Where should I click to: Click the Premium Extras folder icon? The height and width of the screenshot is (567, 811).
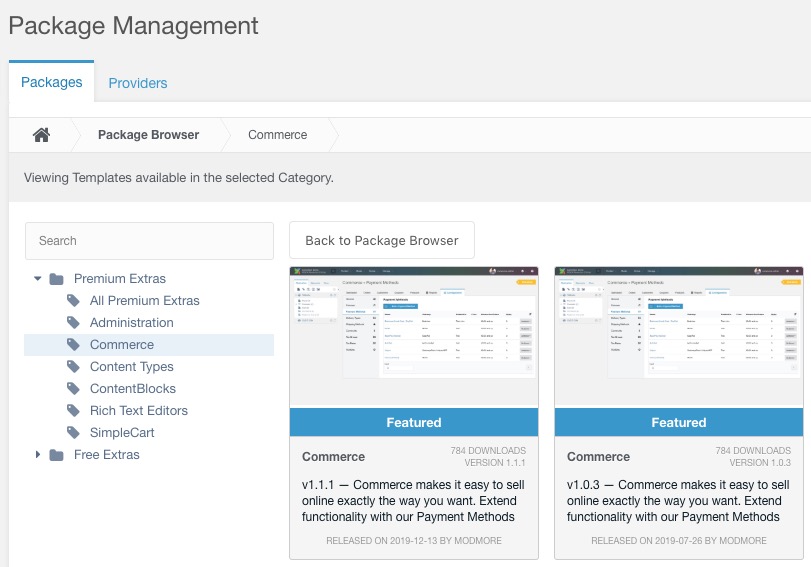tap(56, 279)
